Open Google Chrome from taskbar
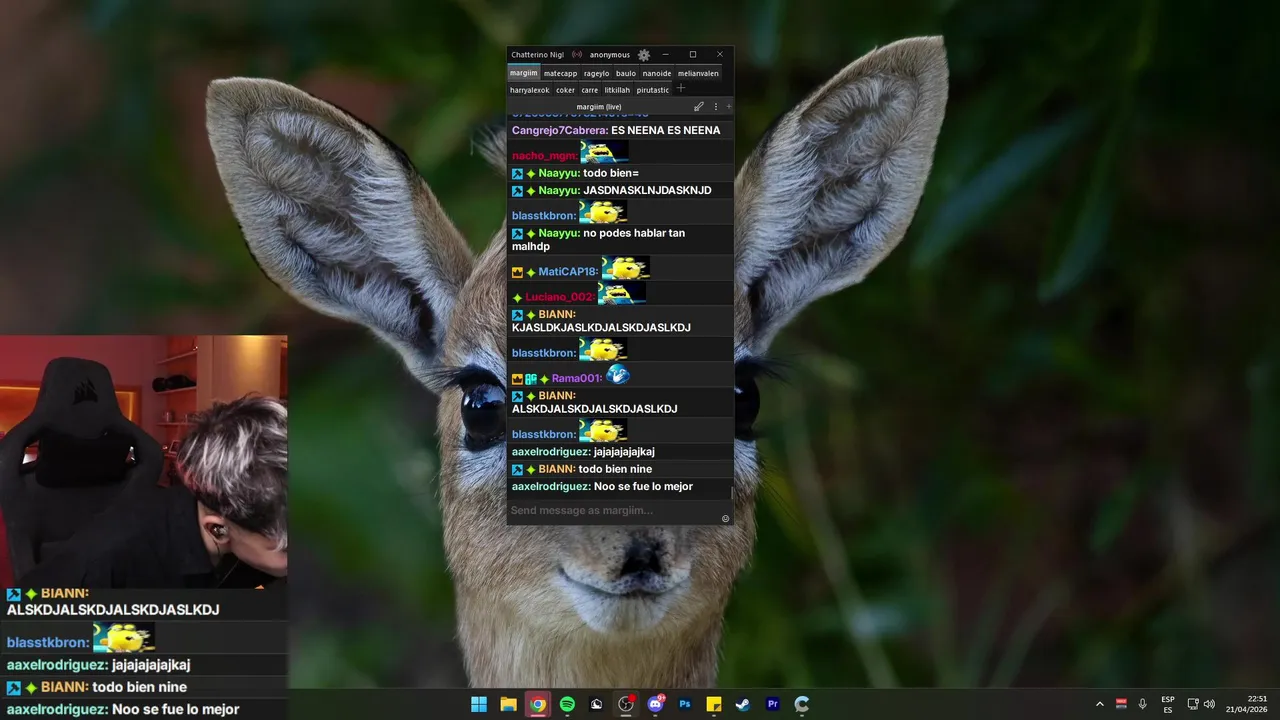The width and height of the screenshot is (1280, 720). point(538,704)
